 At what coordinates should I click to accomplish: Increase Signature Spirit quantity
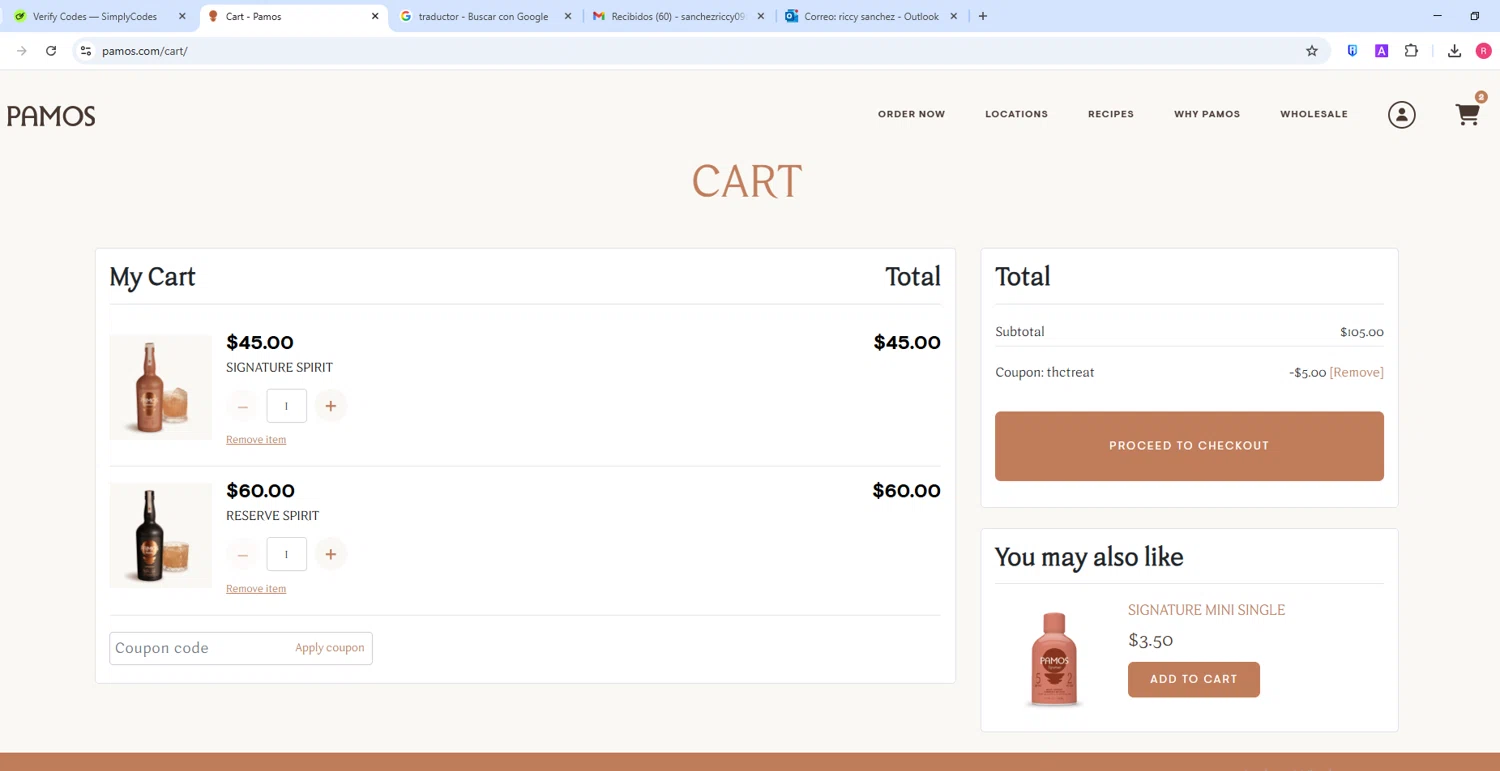coord(331,406)
